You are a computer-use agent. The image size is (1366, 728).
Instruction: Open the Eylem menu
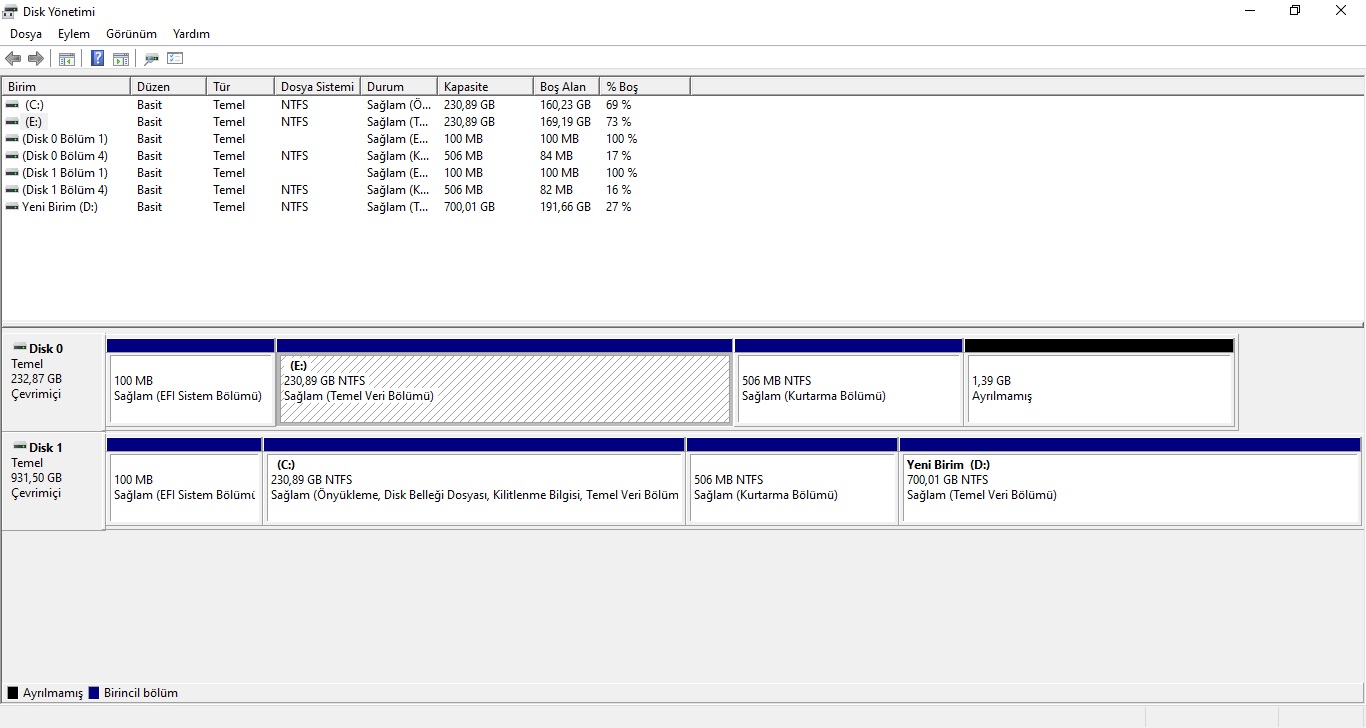point(73,34)
